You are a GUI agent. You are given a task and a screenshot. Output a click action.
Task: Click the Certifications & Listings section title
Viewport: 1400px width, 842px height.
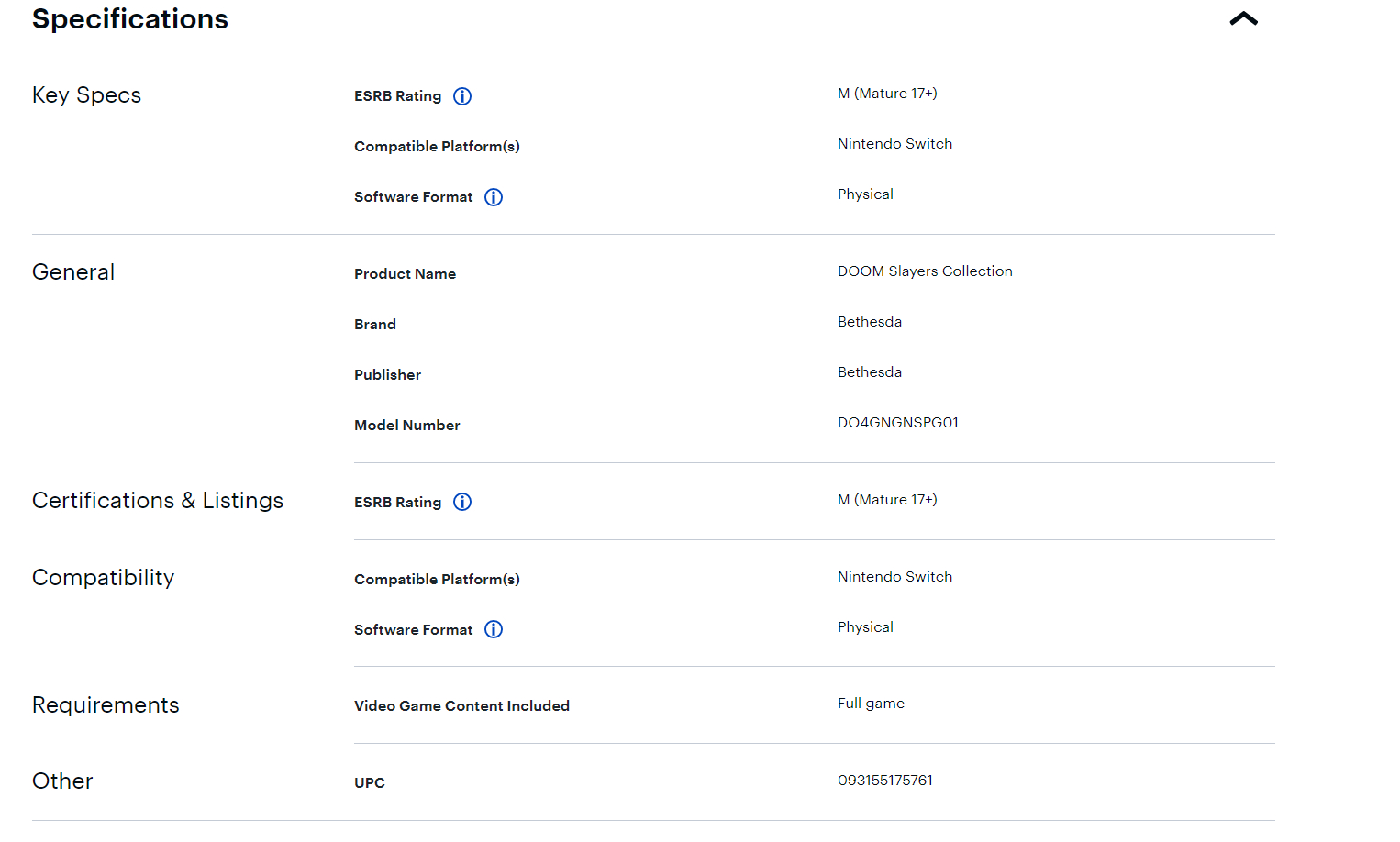coord(158,501)
